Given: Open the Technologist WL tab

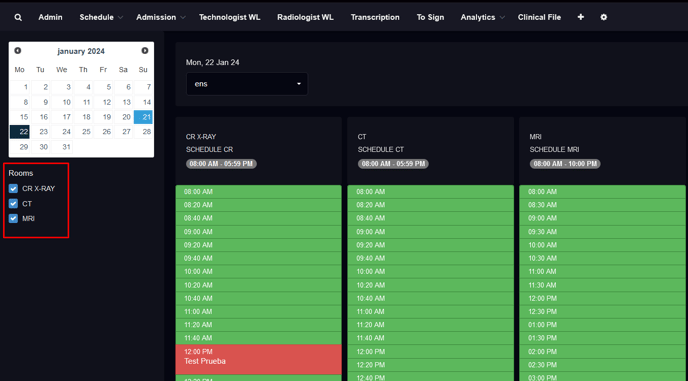Looking at the screenshot, I should (229, 18).
